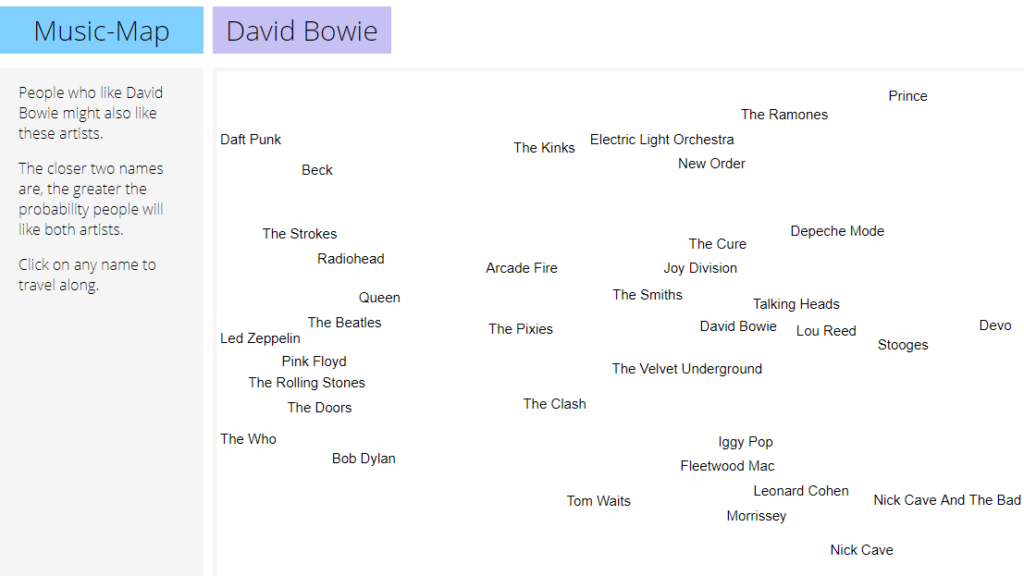
Task: Travel to Prince on the map
Action: click(x=907, y=96)
